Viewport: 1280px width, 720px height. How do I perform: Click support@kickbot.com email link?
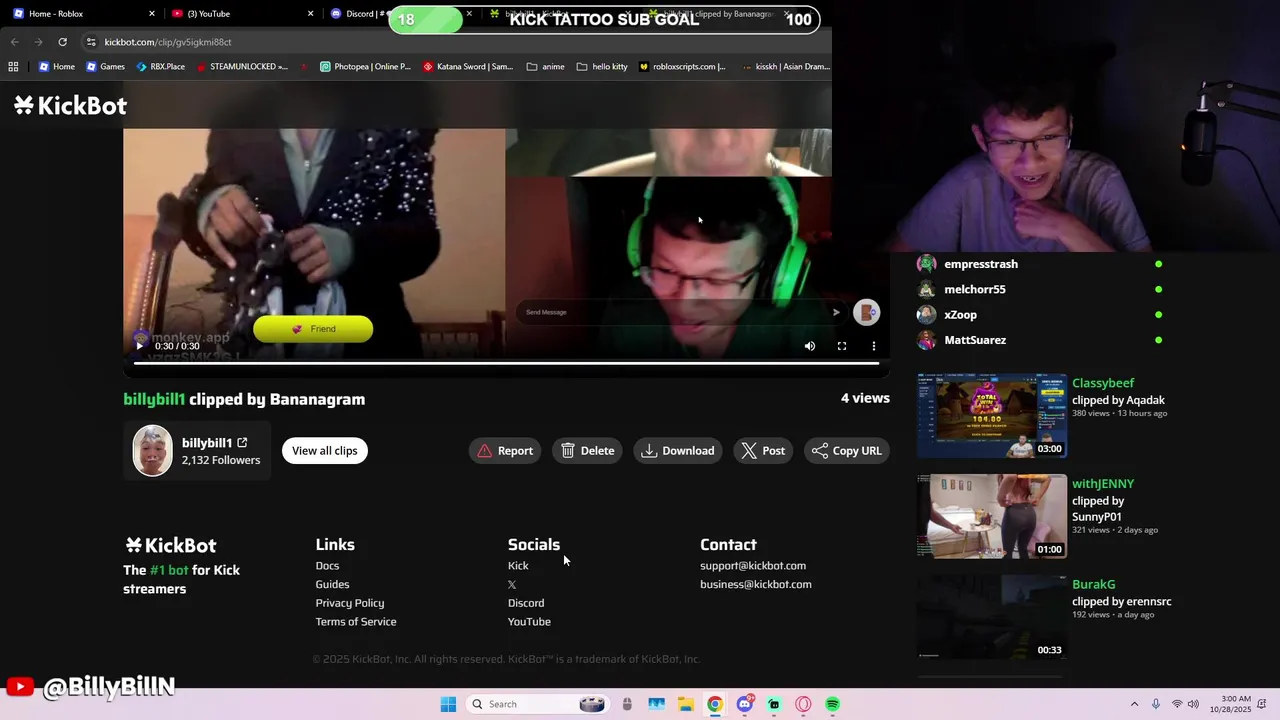[x=753, y=566]
